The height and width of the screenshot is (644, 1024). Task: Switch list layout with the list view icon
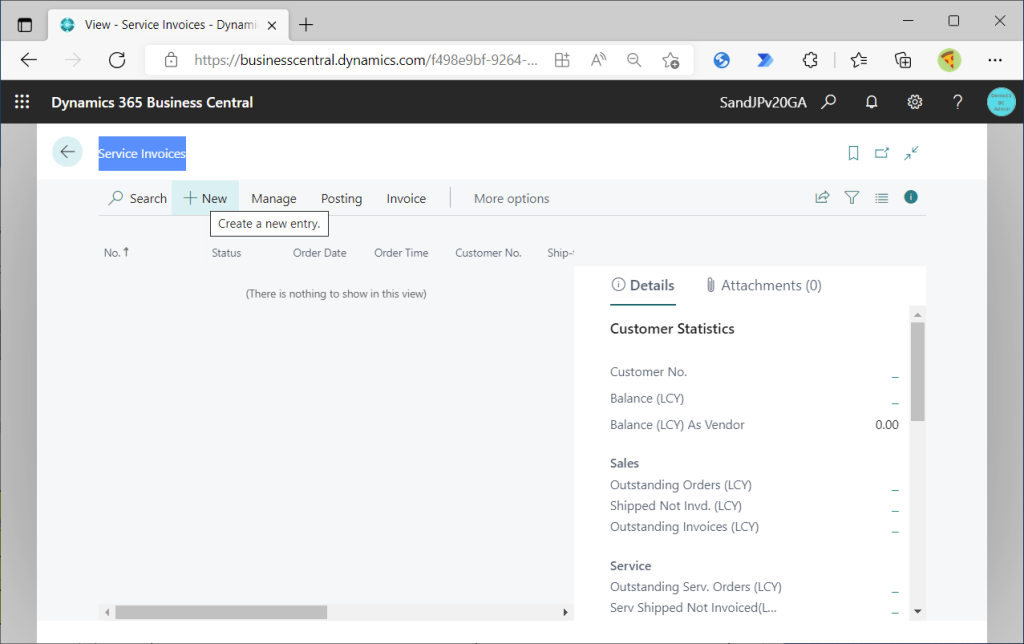coord(882,197)
